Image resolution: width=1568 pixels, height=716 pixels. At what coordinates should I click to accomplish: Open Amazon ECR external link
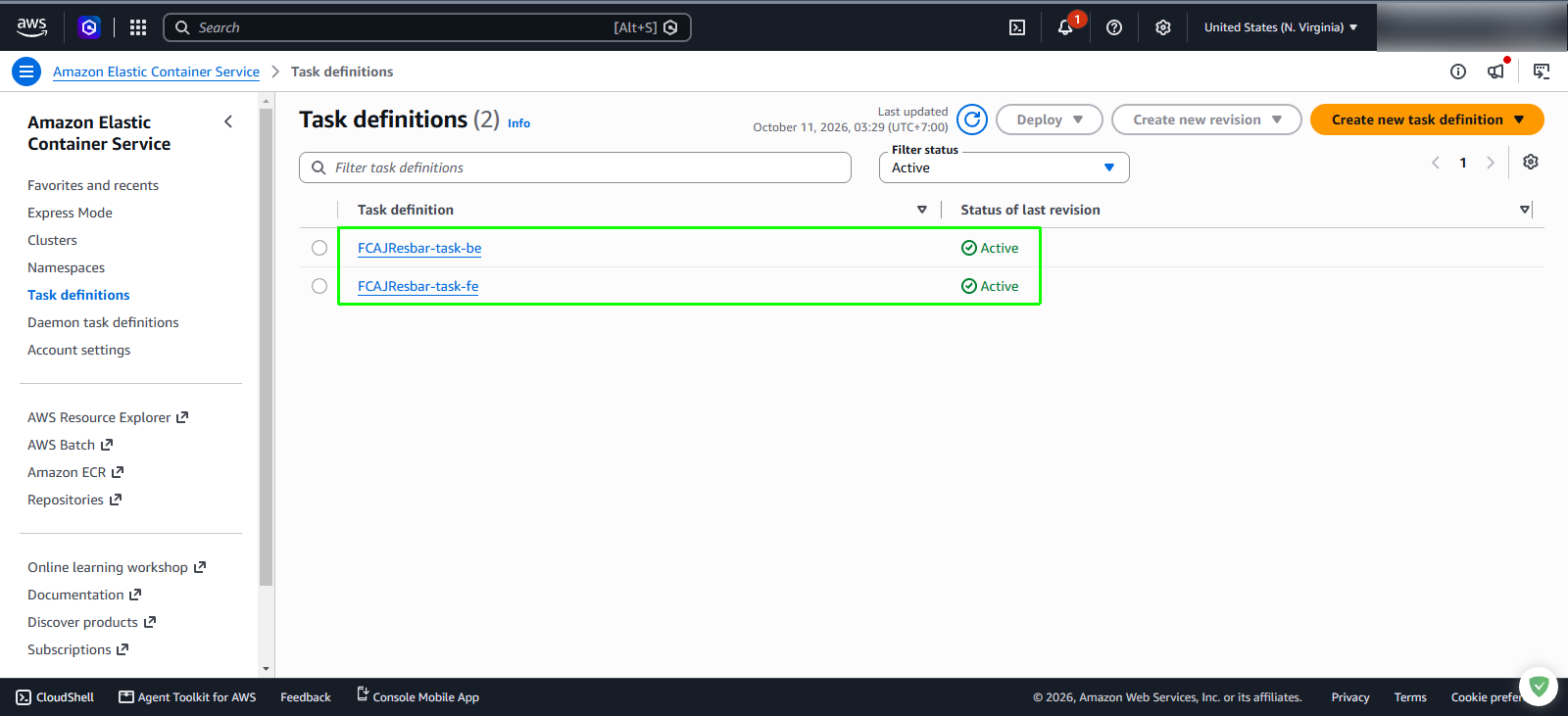tap(75, 472)
